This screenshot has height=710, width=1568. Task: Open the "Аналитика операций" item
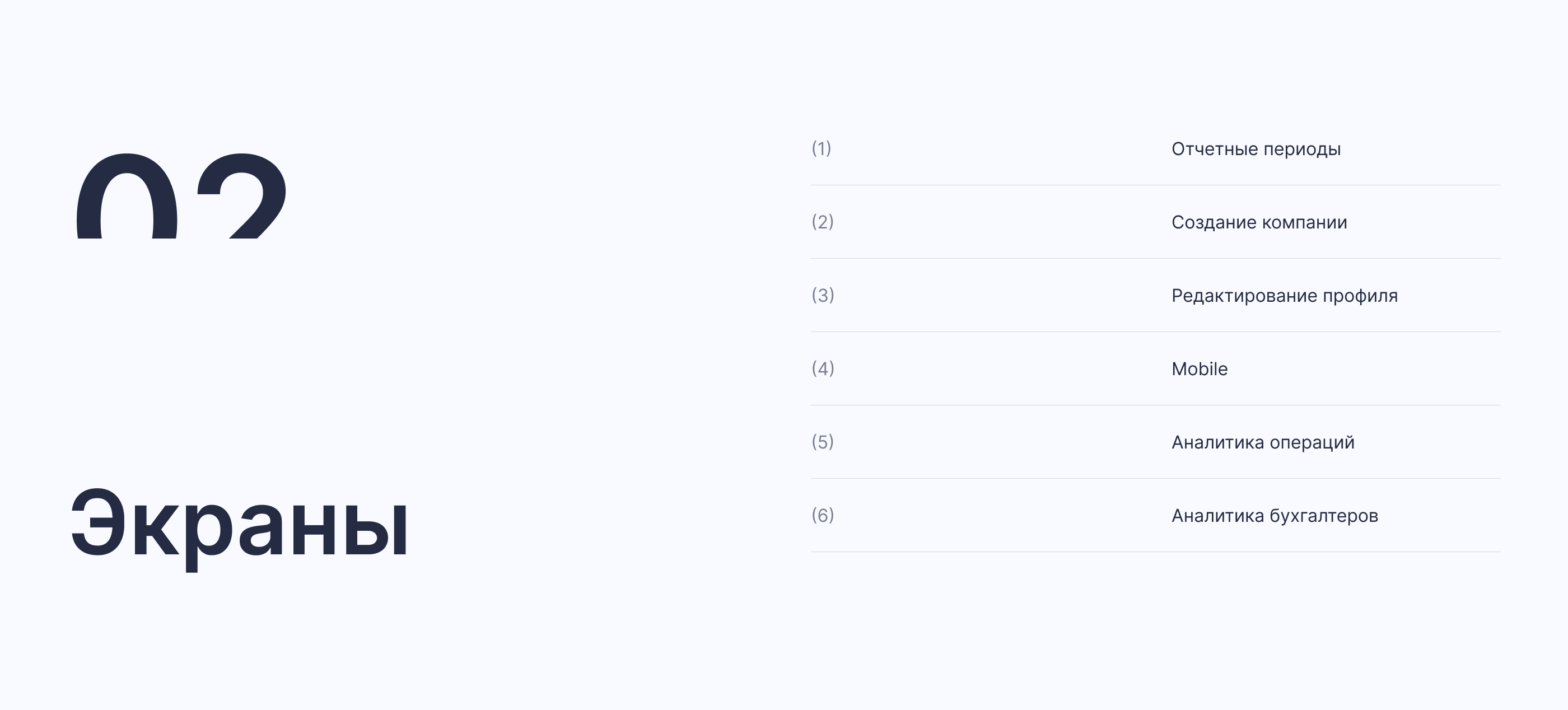1262,442
